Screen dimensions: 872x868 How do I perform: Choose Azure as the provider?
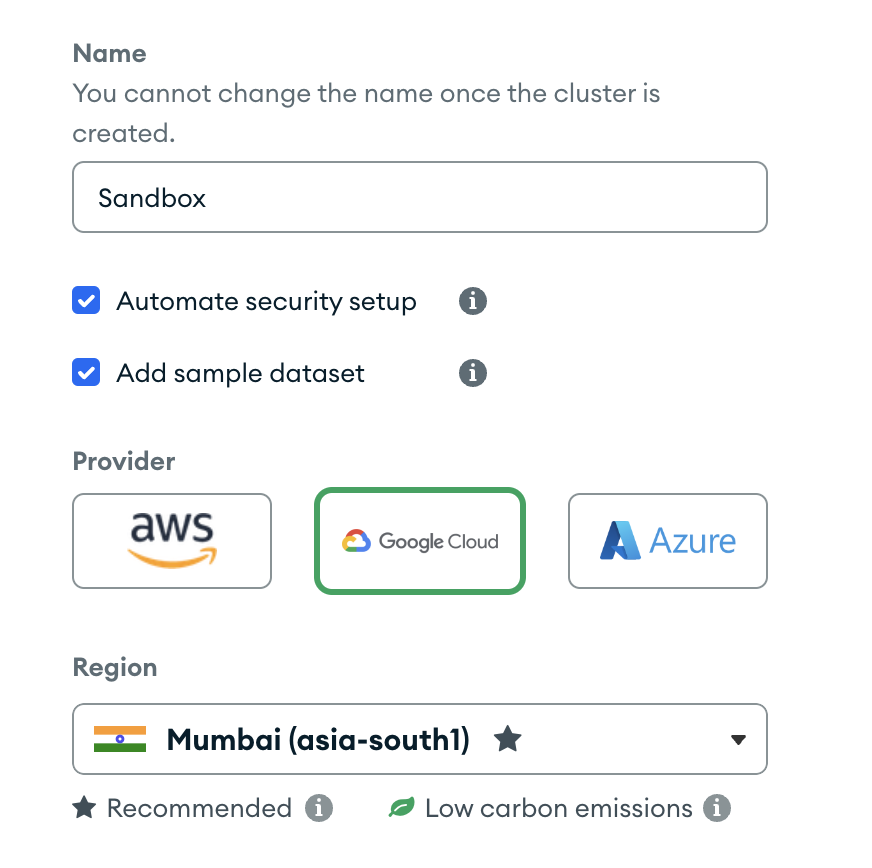pos(668,541)
